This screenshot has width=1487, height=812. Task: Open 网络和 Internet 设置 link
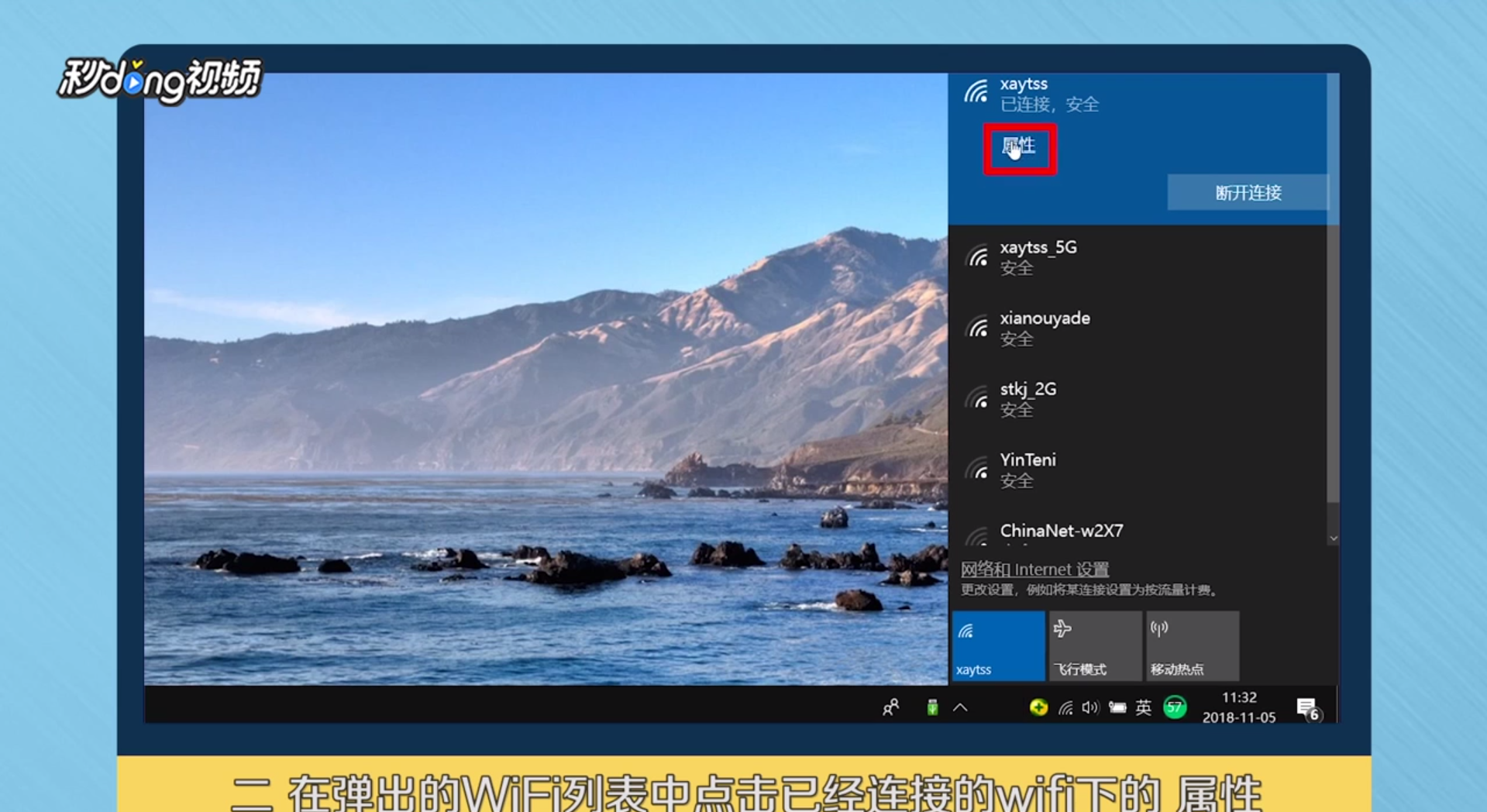[1034, 569]
